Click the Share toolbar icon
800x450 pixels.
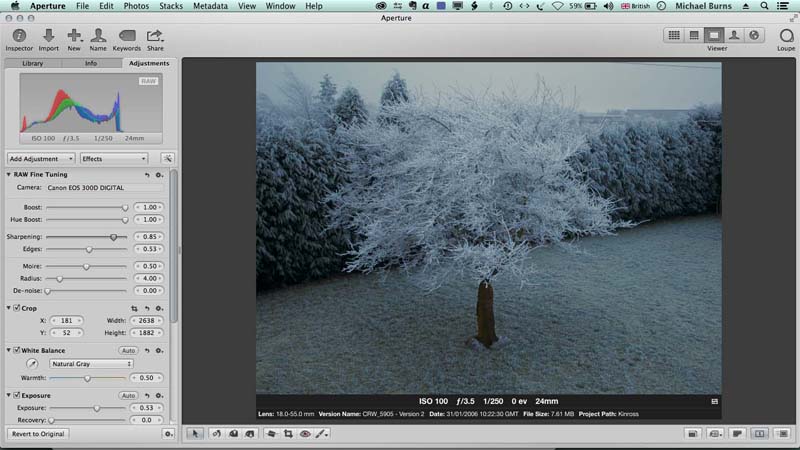tap(155, 39)
